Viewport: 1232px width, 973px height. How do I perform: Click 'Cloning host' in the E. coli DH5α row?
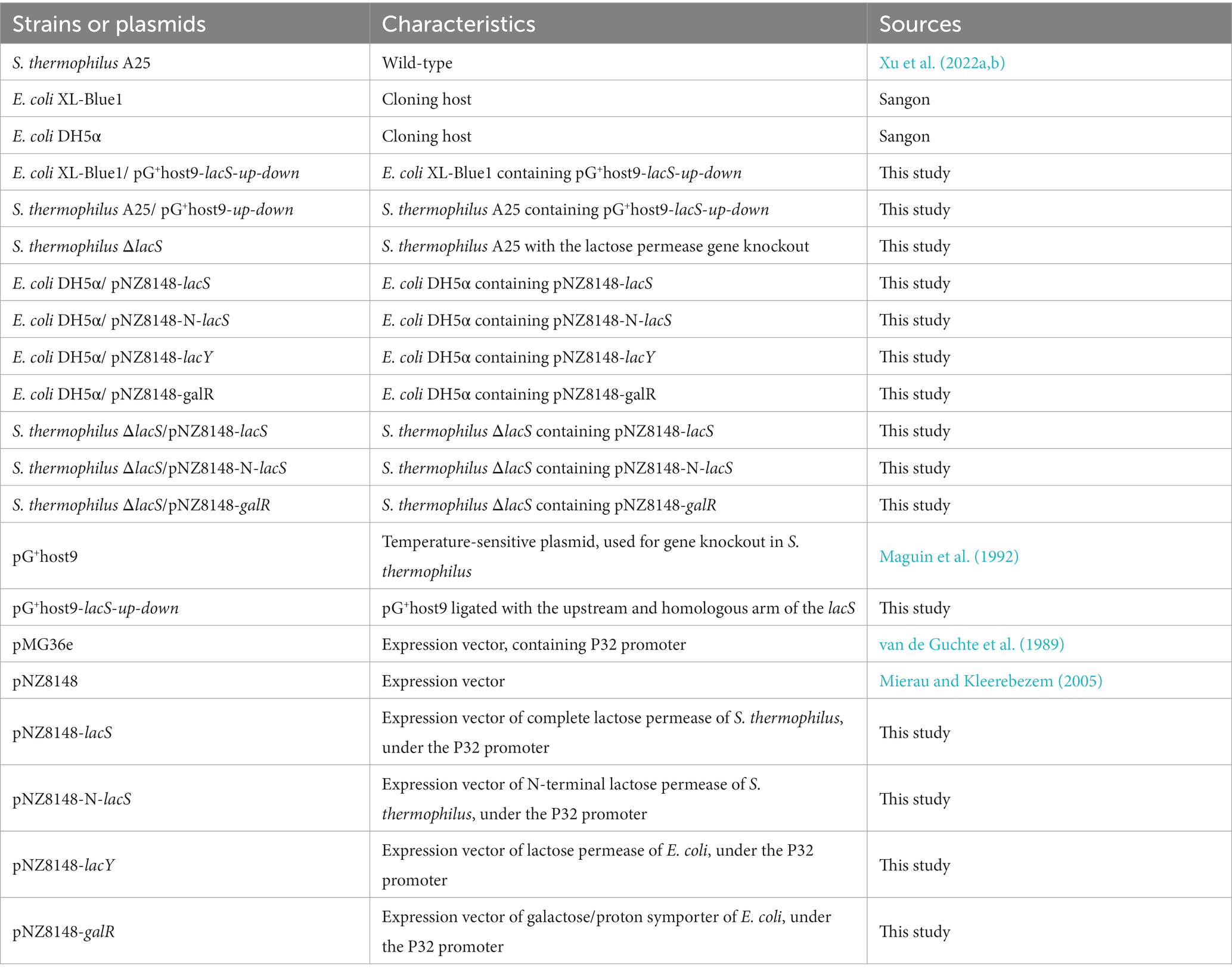(426, 136)
